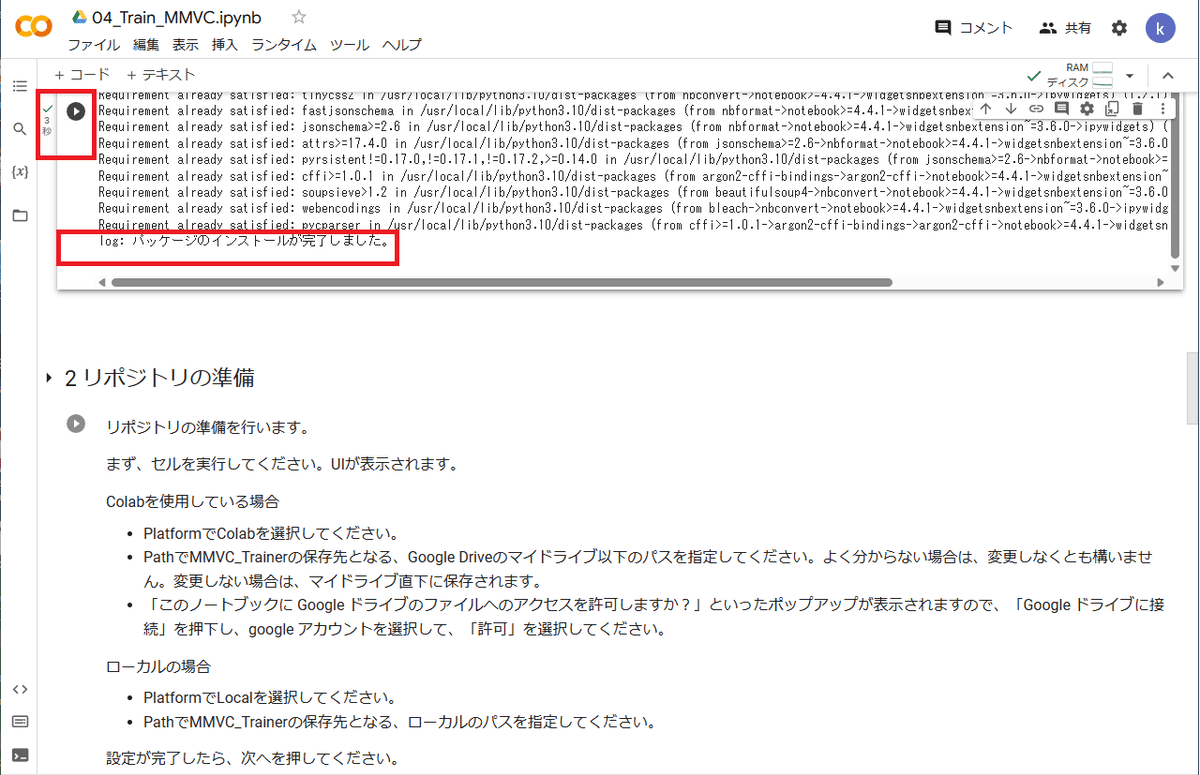Open the variables {x} inspector panel
1200x775 pixels.
pos(20,172)
